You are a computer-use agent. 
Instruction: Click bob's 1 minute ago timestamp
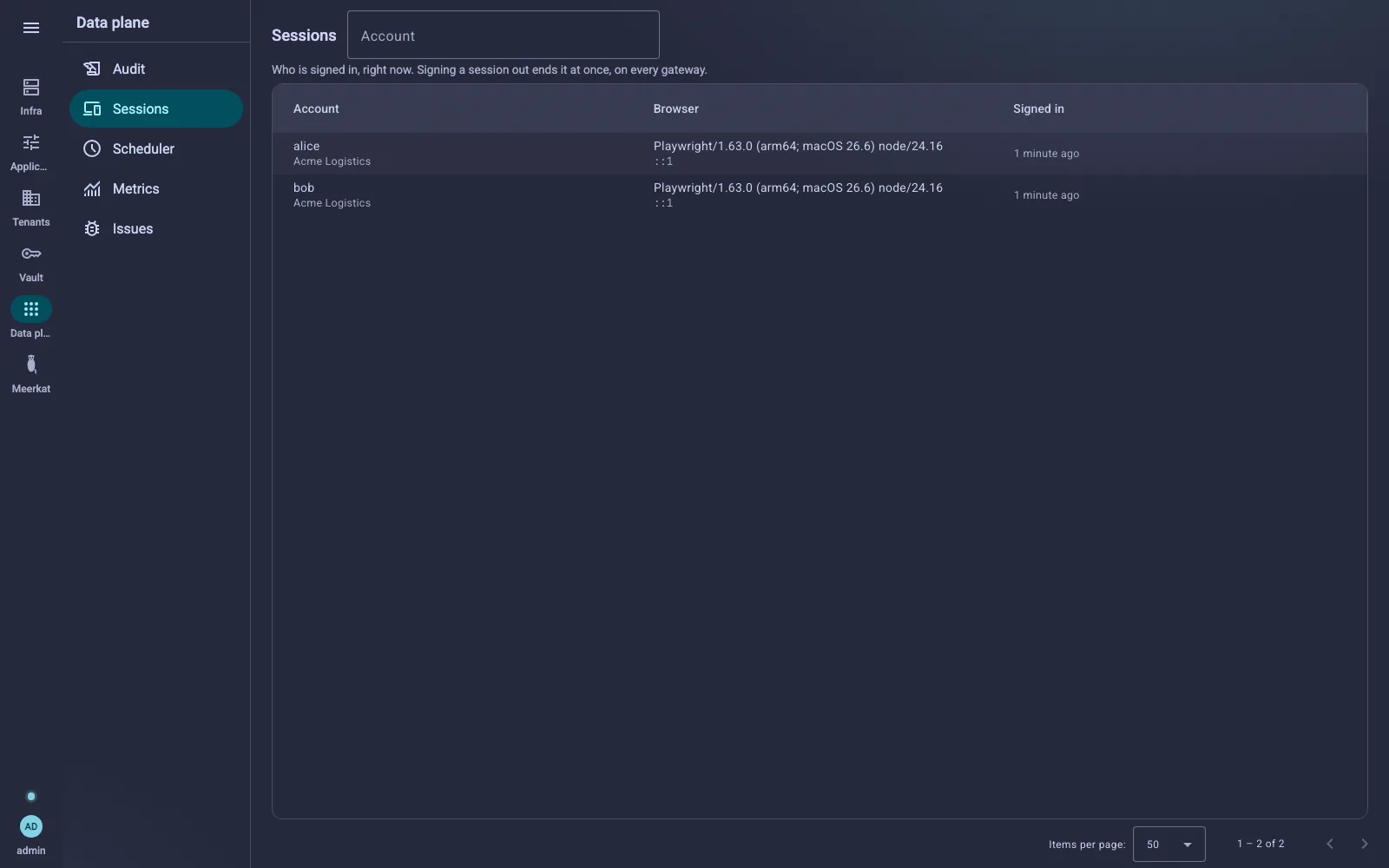point(1046,195)
